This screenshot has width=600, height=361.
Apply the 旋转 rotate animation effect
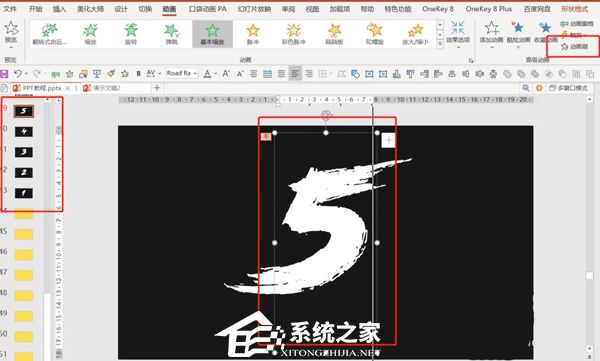[131, 34]
